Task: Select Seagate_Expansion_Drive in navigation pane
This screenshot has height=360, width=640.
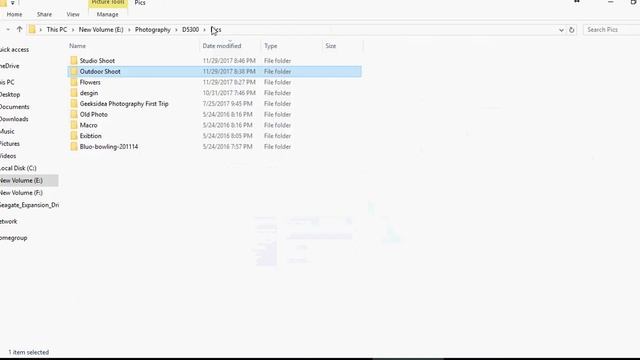Action: (x=29, y=205)
